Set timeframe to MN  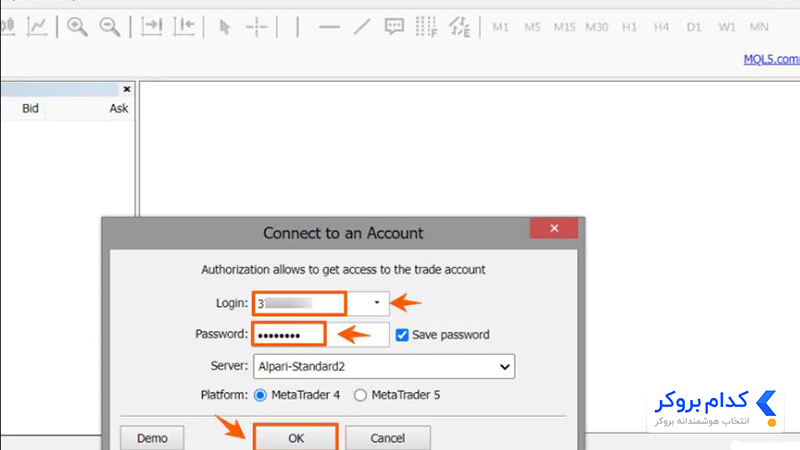(x=759, y=27)
